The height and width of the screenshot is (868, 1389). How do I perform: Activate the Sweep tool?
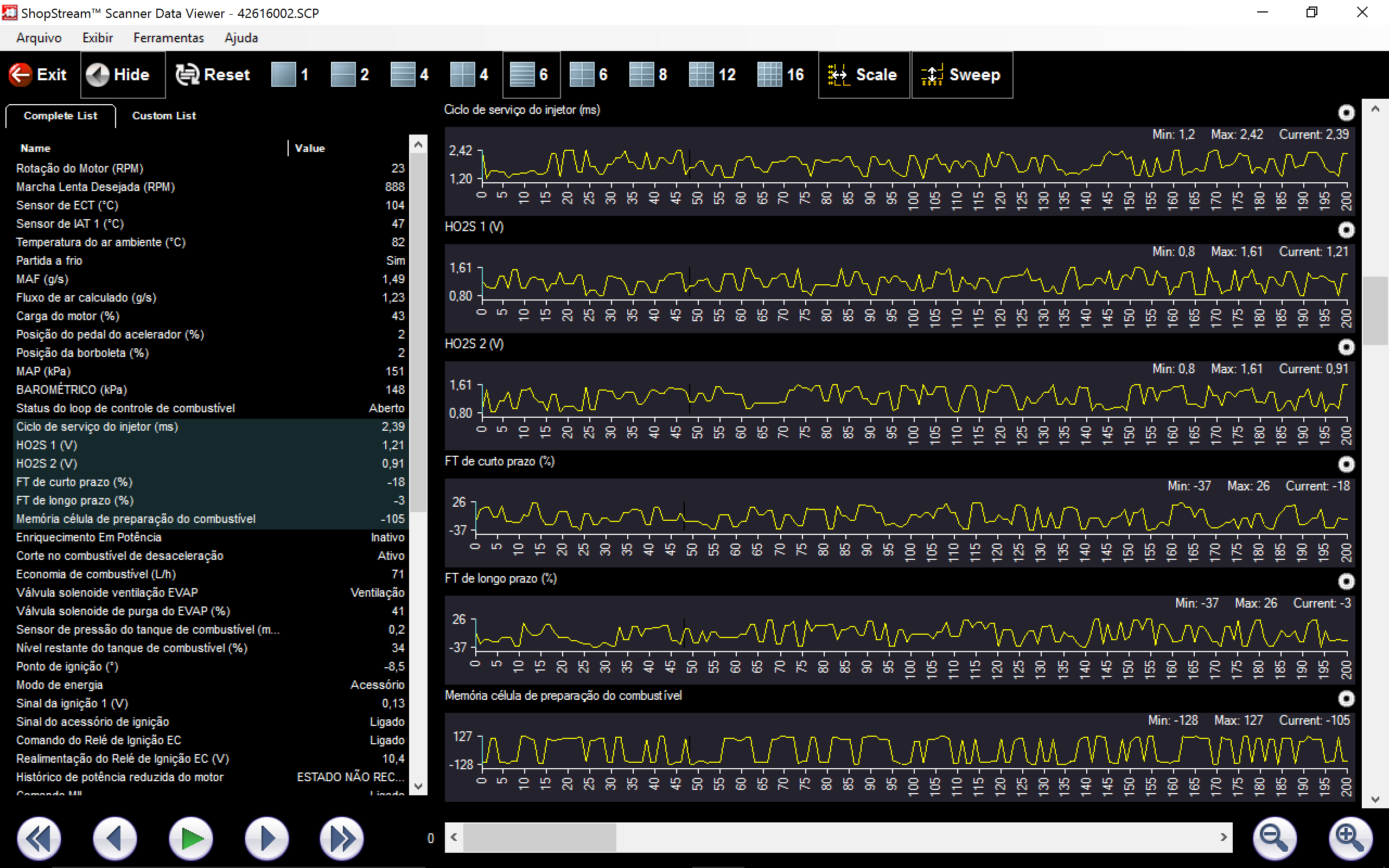pos(961,75)
